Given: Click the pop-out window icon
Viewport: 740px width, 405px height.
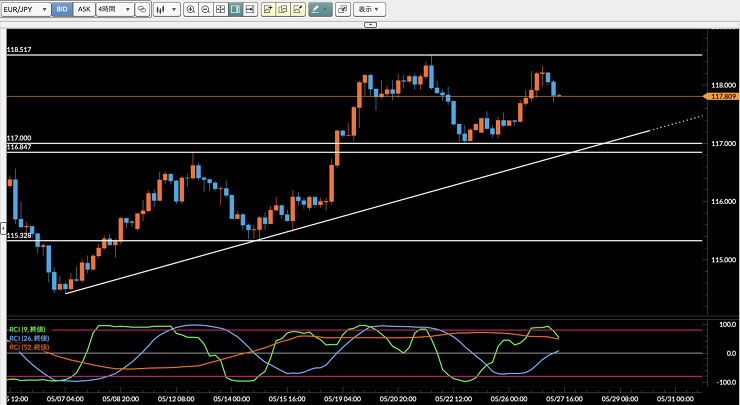Looking at the screenshot, I should pos(343,9).
